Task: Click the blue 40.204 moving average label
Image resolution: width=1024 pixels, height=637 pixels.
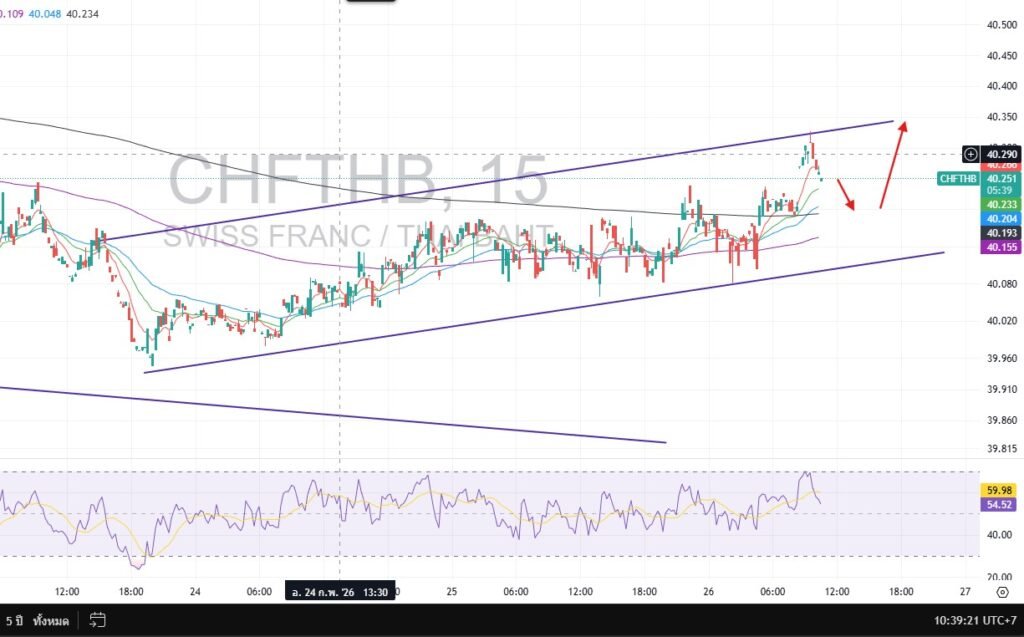Action: click(1001, 218)
